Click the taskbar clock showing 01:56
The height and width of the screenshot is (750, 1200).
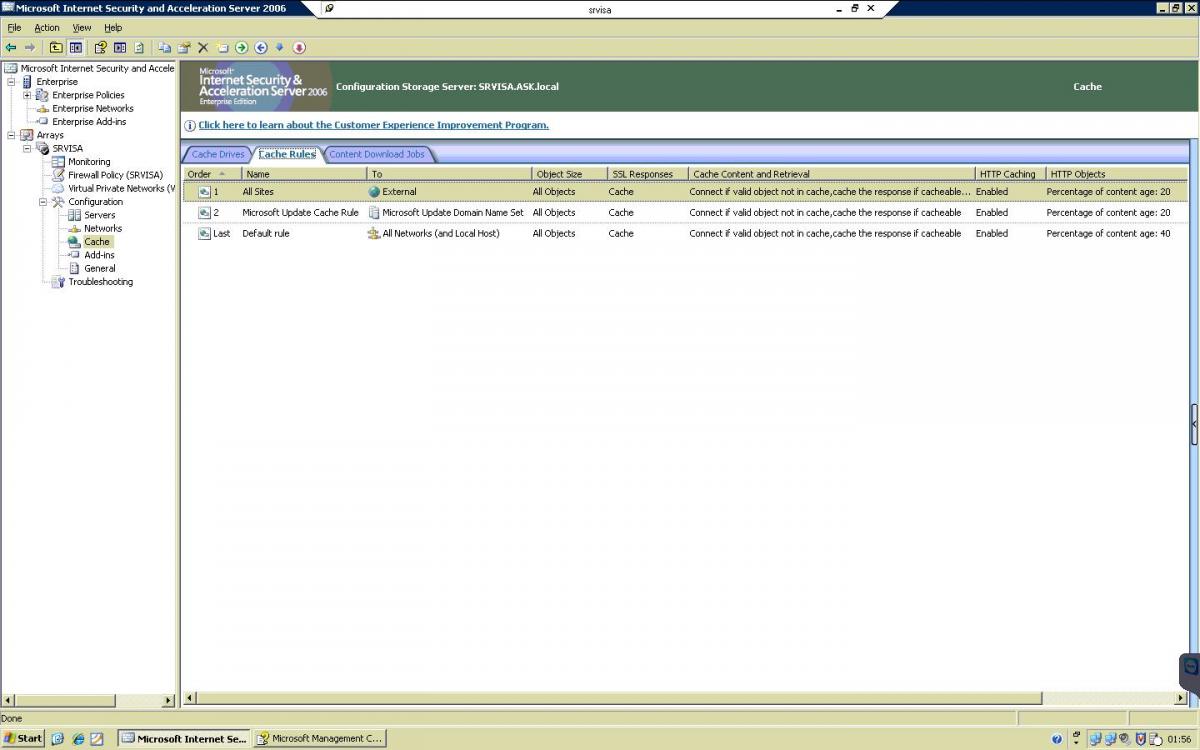pos(1179,740)
